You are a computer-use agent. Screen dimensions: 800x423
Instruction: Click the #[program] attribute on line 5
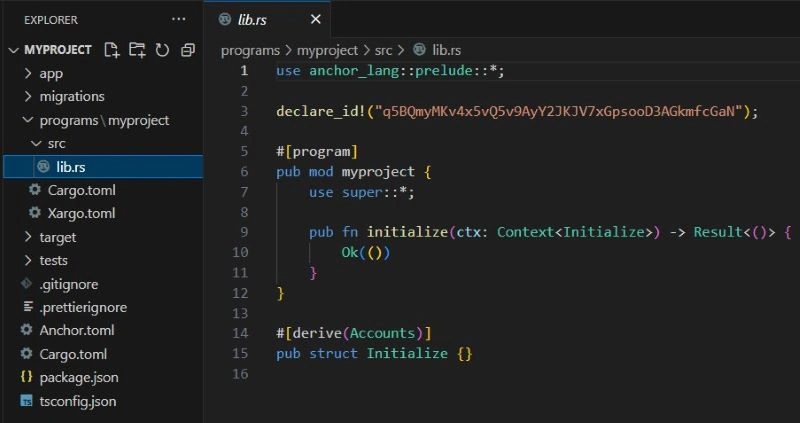point(317,152)
